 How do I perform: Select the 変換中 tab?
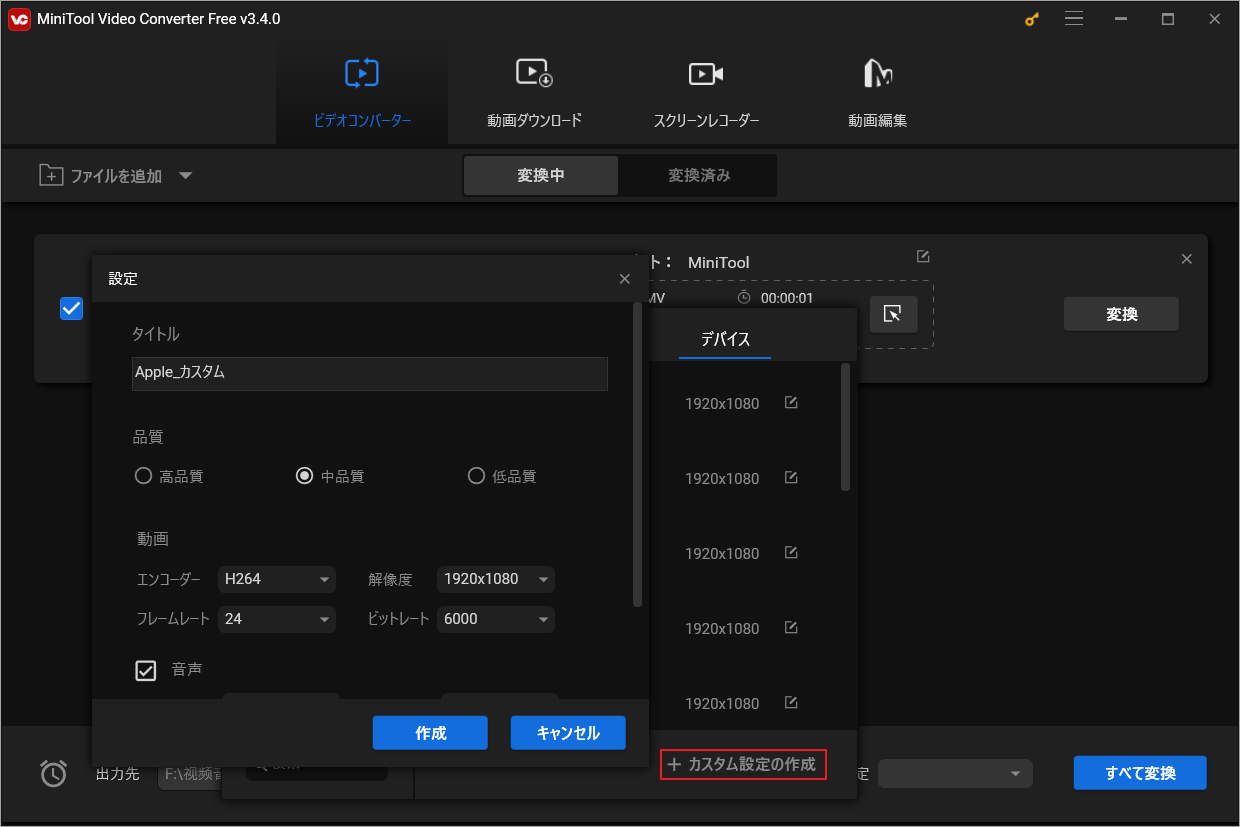click(541, 175)
